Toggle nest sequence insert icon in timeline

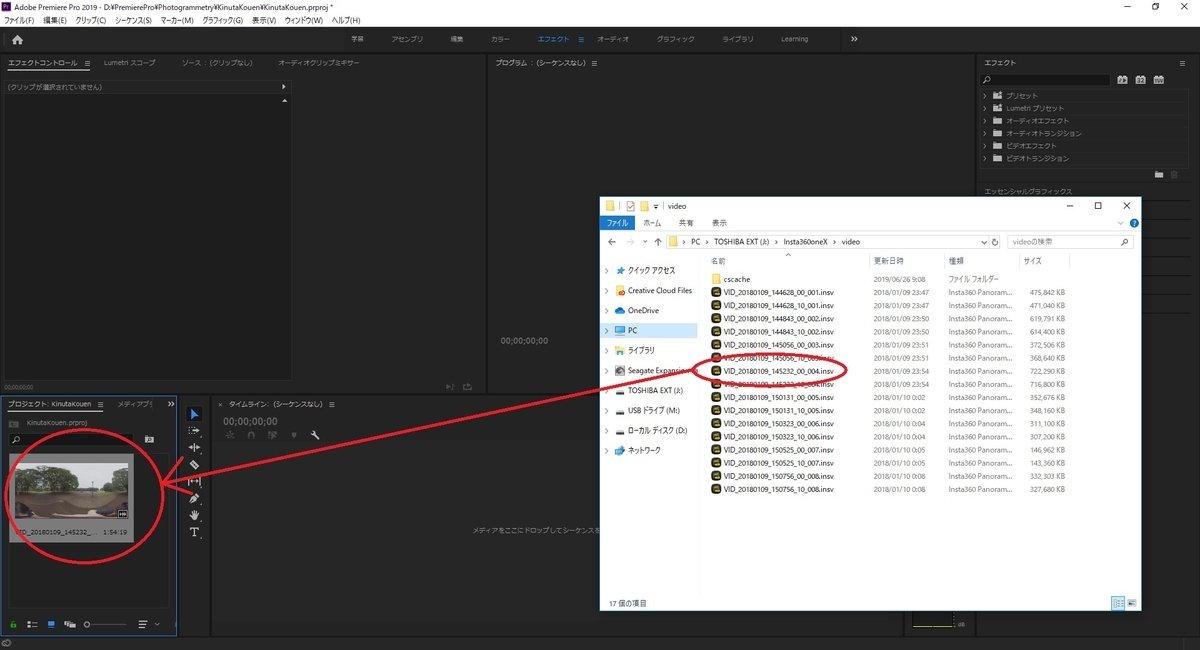point(230,435)
